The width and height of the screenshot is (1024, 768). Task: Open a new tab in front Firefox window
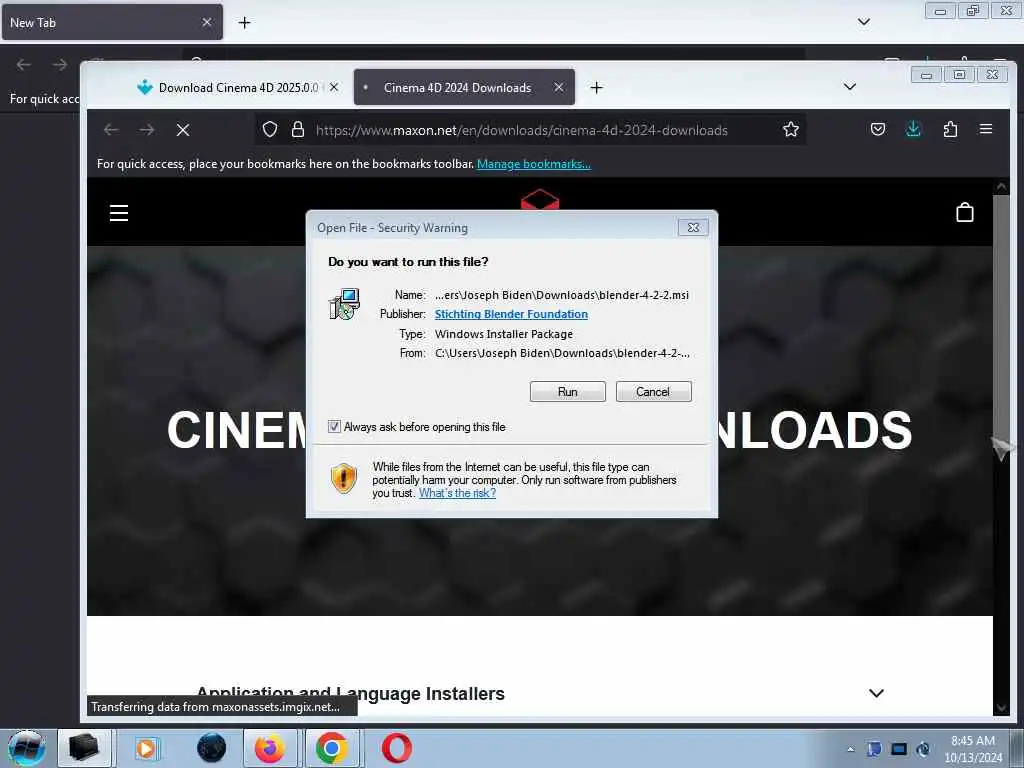tap(596, 88)
